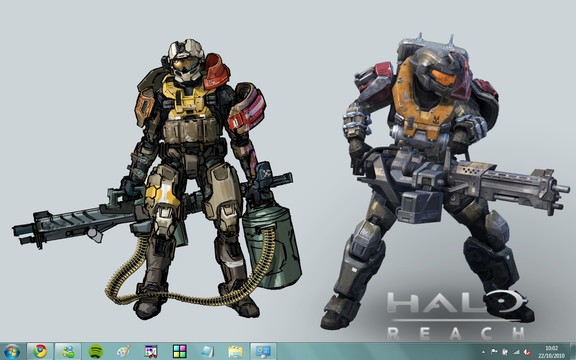Open Paint from the taskbar
576x360 pixels.
[124, 352]
